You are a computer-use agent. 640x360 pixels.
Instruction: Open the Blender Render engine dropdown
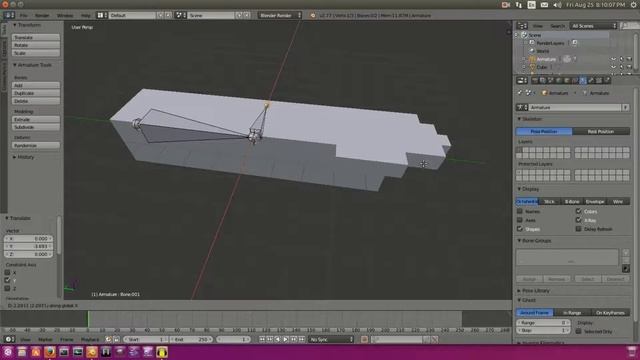[280, 15]
